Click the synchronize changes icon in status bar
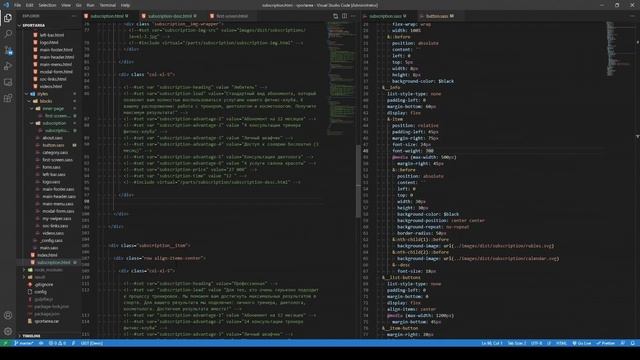Screen dimensions: 640x360 tap(41, 343)
